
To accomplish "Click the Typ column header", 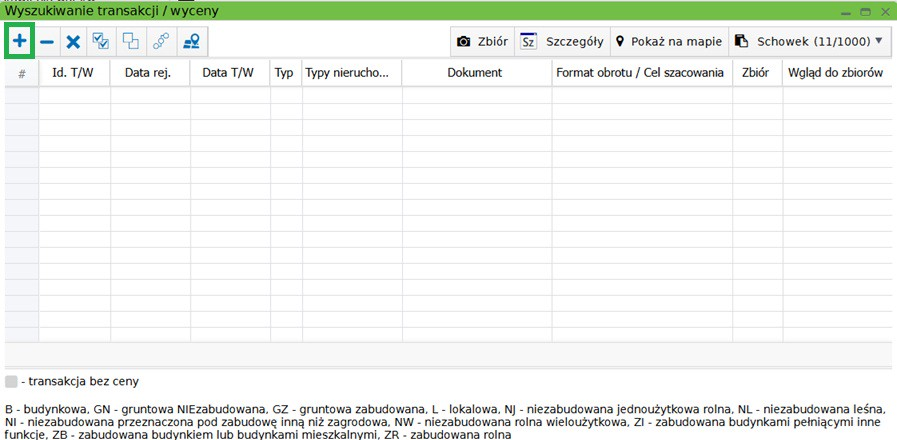I will [x=284, y=73].
